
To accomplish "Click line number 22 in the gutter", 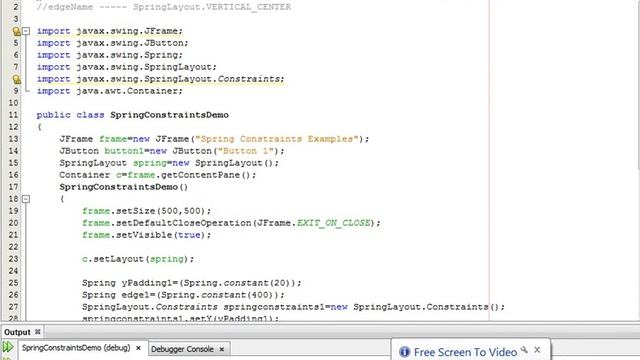I will (x=13, y=247).
